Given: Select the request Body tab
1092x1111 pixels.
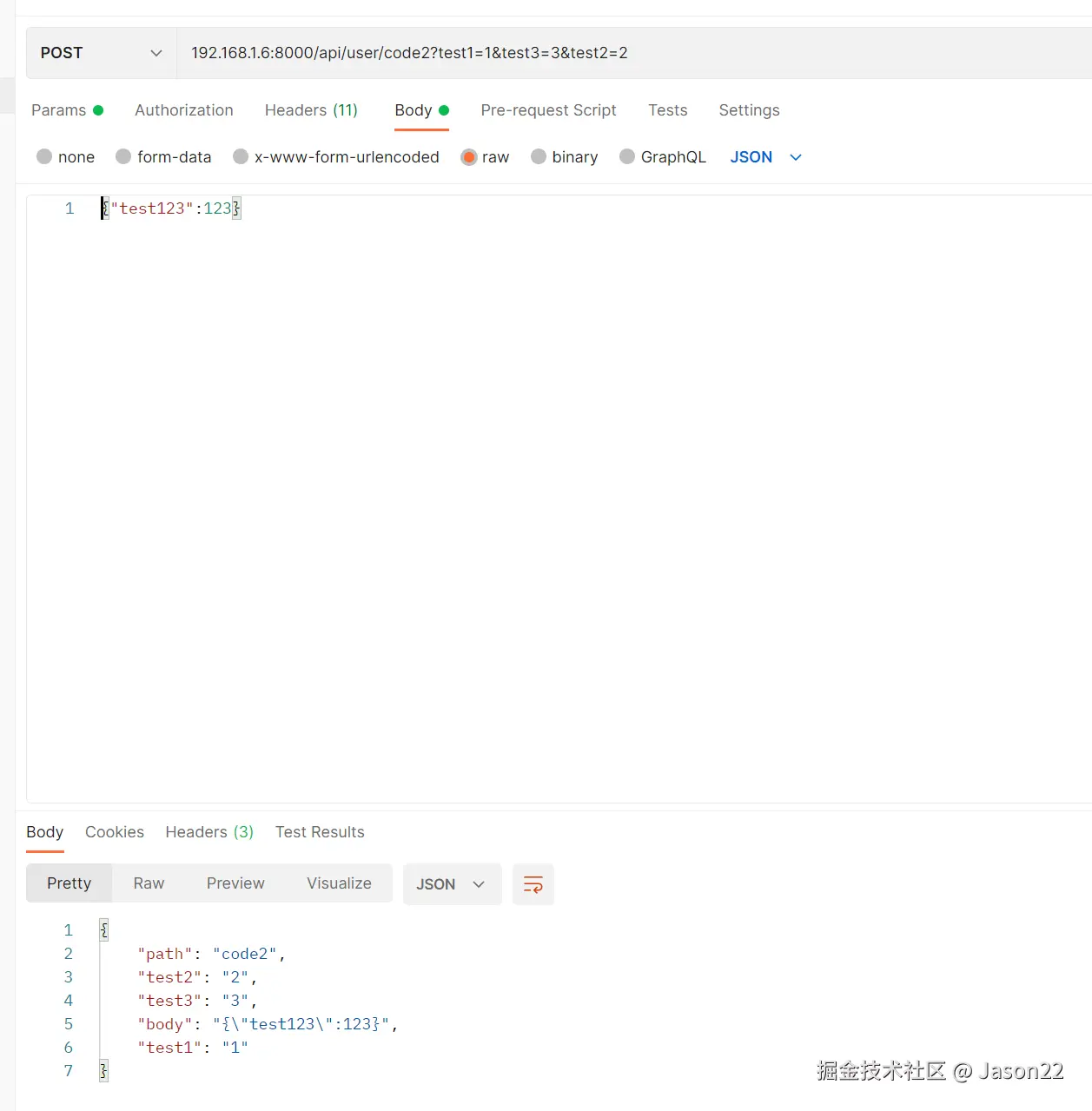Looking at the screenshot, I should tap(421, 110).
